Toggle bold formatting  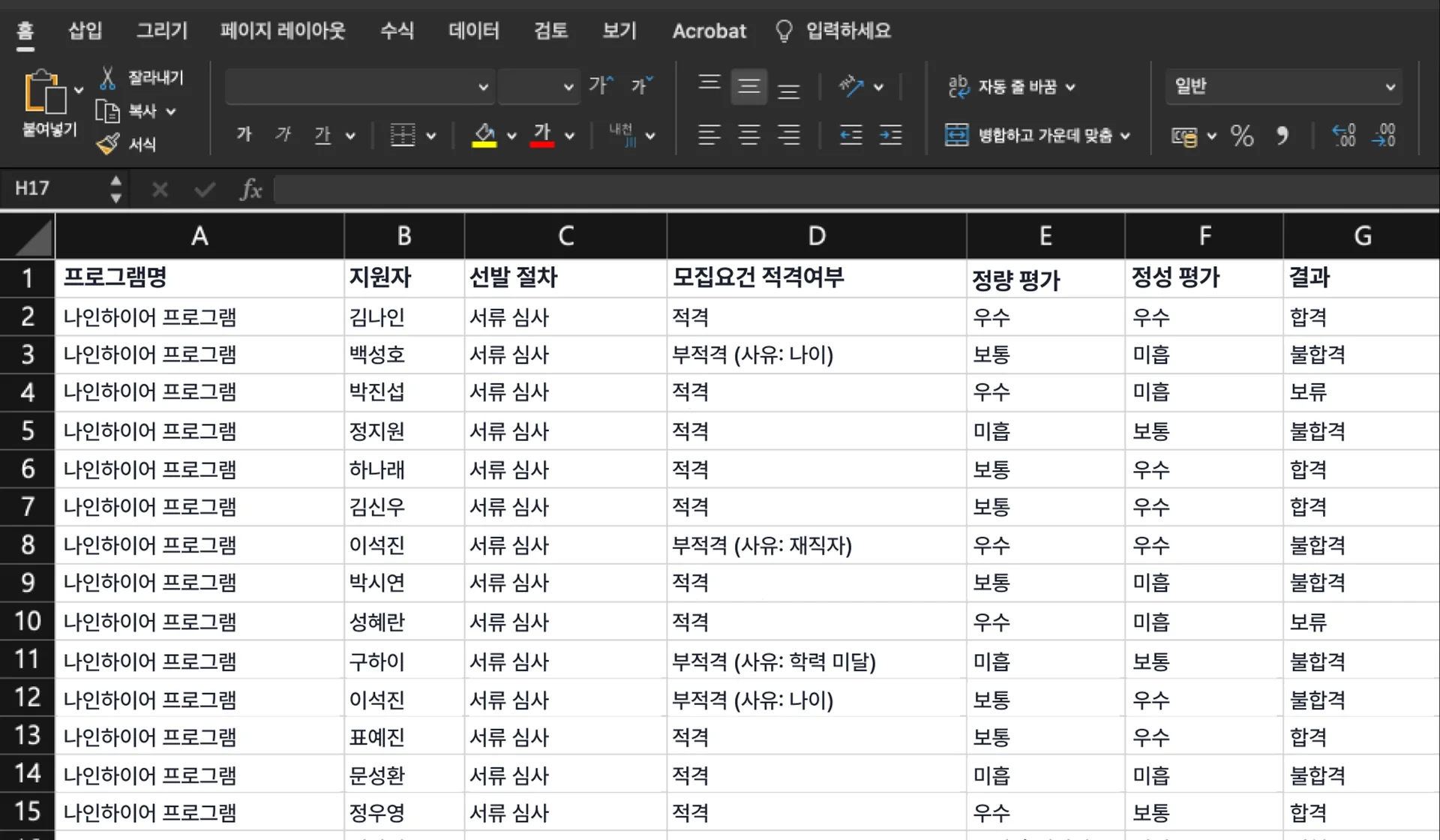pyautogui.click(x=243, y=135)
